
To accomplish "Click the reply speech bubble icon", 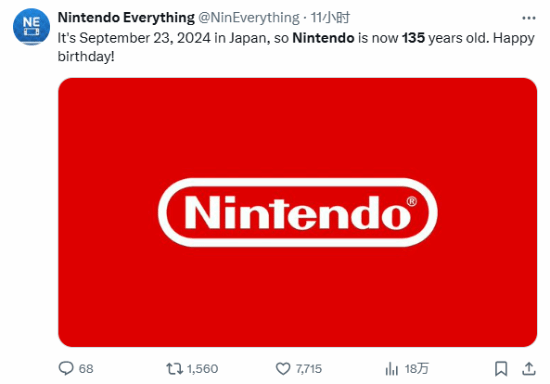I will pos(66,369).
